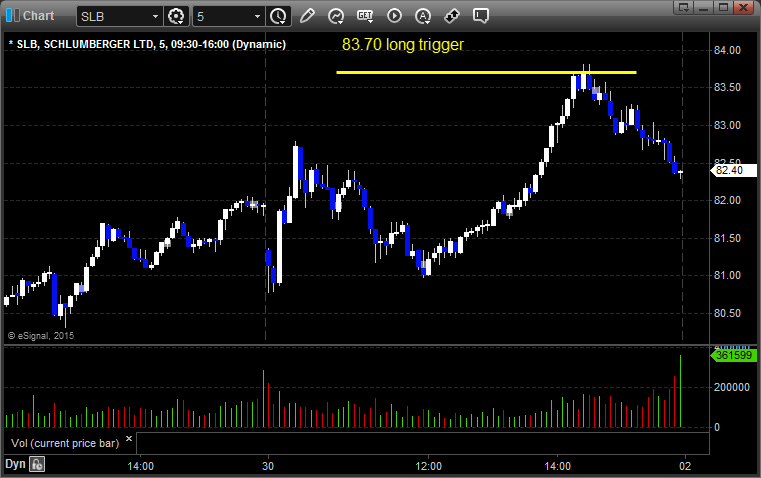Image resolution: width=761 pixels, height=478 pixels.
Task: Open the circled A menu
Action: (423, 16)
